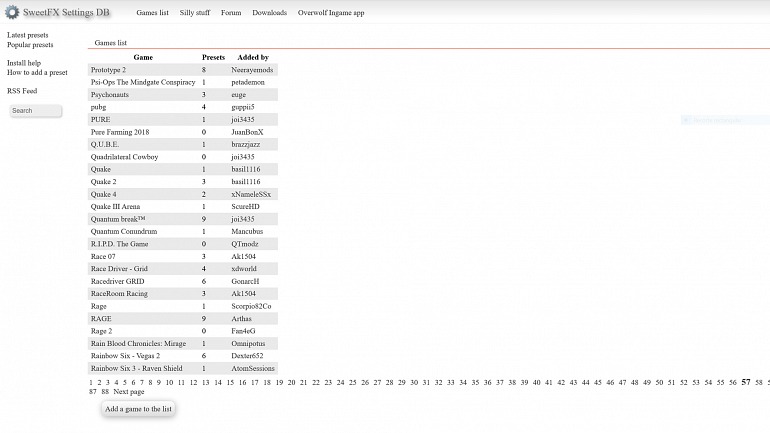This screenshot has width=770, height=433.
Task: Click 'xNameleSSx' in Added by column
Action: coord(251,194)
